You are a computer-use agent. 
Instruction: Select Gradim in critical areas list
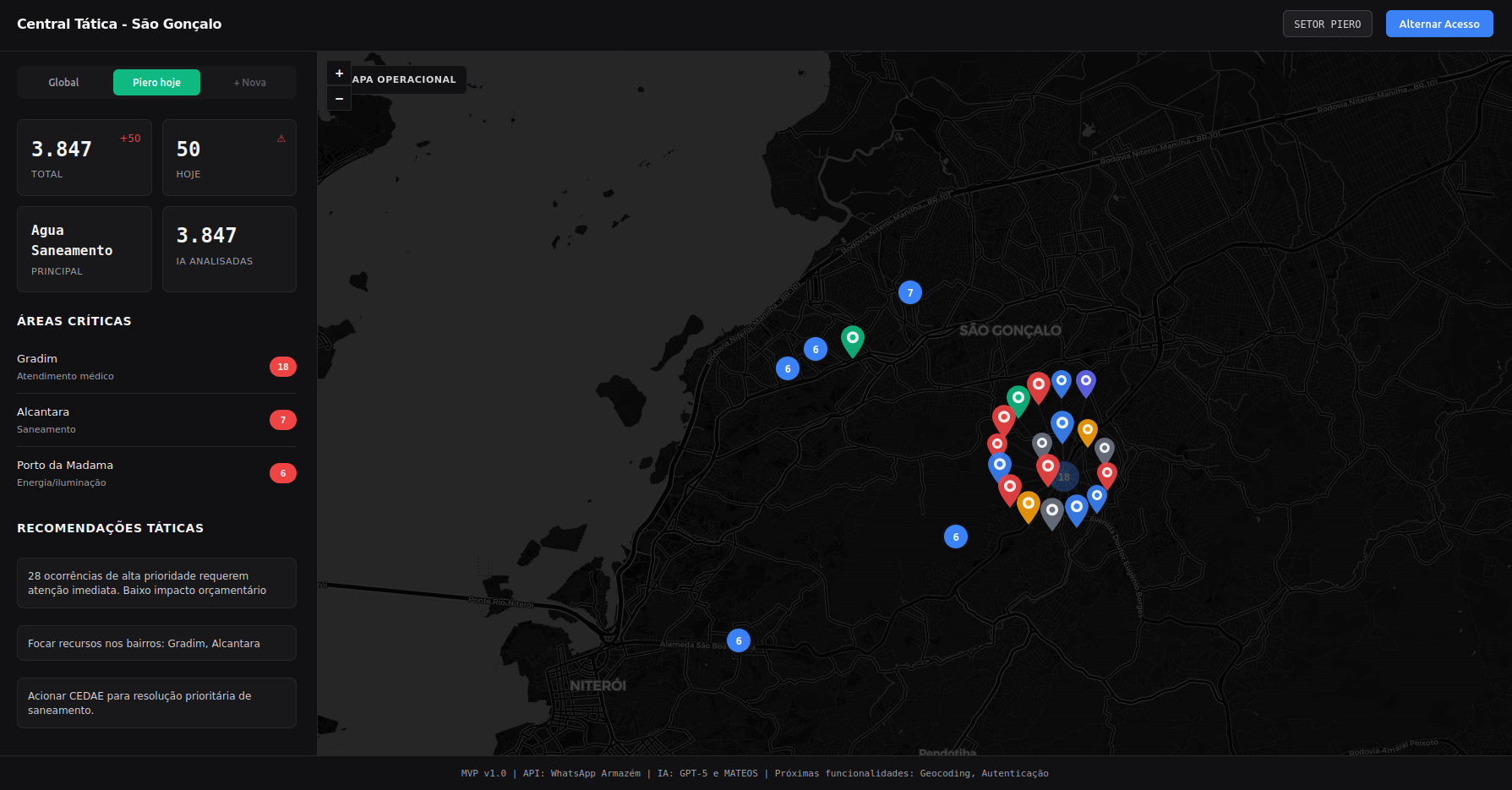click(156, 367)
